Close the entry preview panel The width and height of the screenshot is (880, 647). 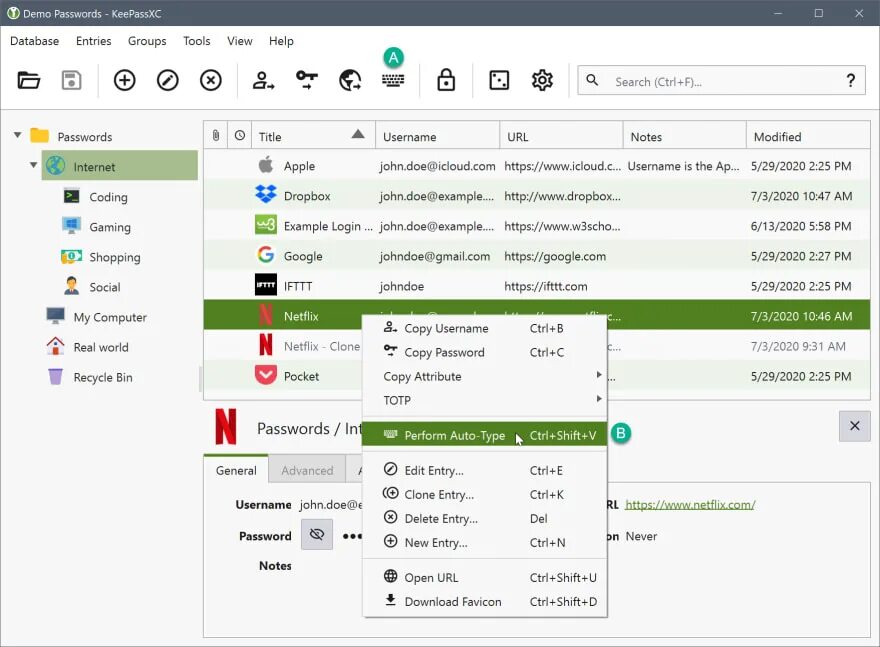coord(854,426)
